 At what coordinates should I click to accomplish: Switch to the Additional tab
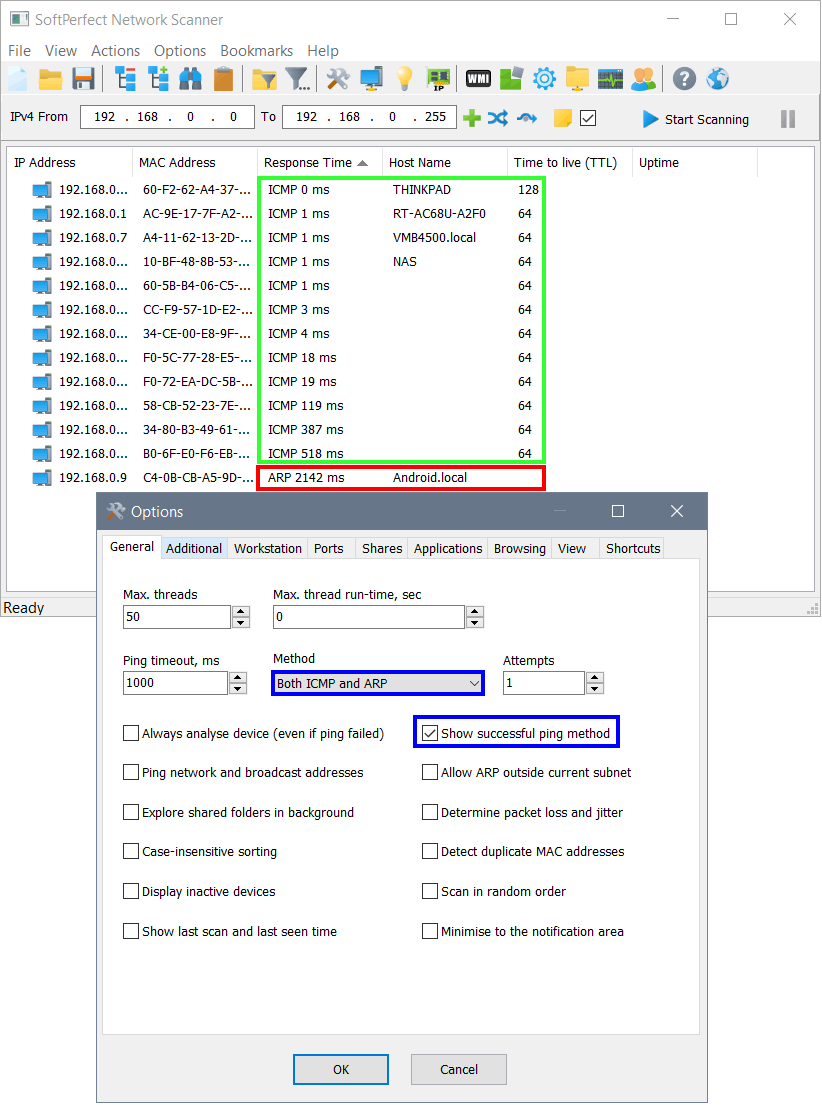(x=194, y=548)
